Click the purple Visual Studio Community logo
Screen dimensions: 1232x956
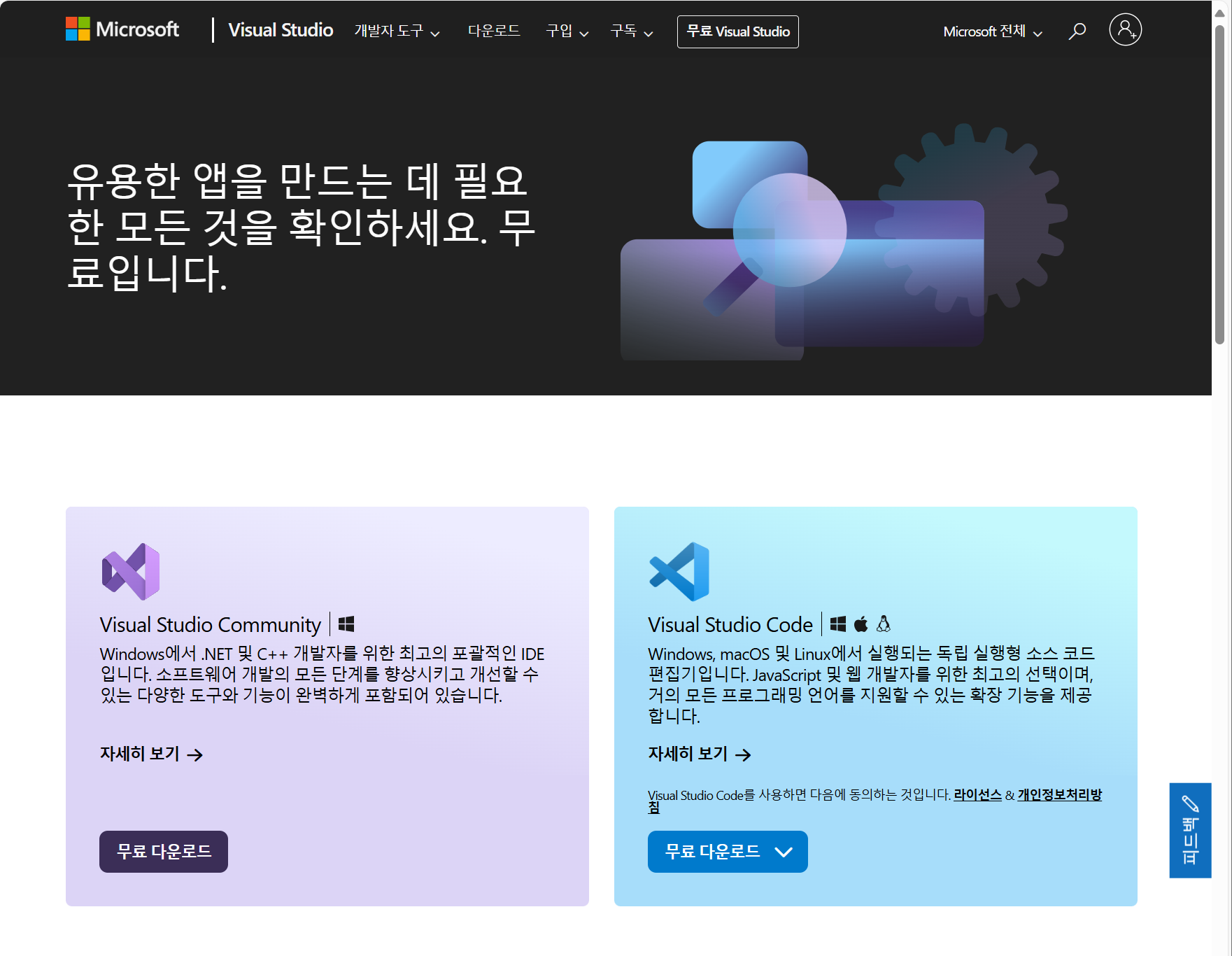(x=131, y=571)
